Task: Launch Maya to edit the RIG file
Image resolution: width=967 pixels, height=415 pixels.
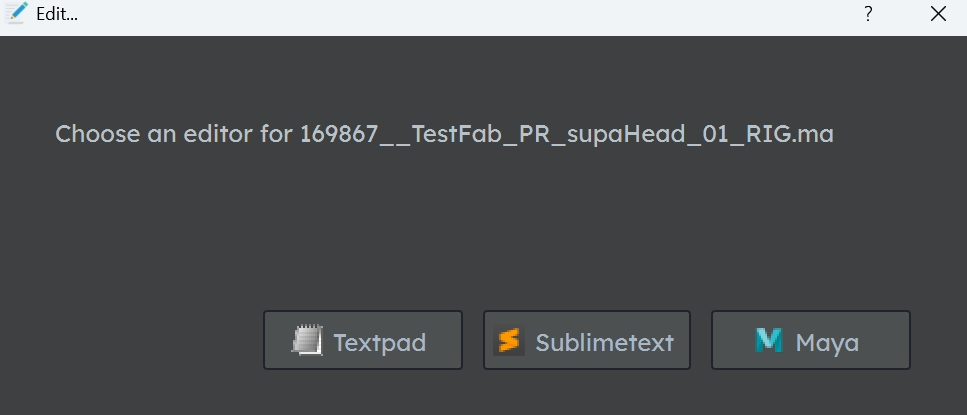Action: click(x=810, y=340)
